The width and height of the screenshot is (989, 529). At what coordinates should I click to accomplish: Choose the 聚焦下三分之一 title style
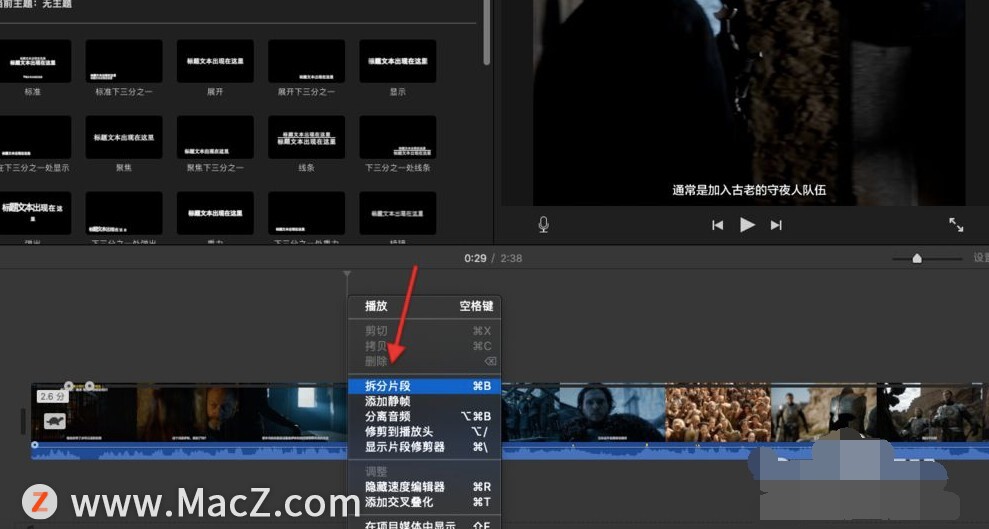215,137
